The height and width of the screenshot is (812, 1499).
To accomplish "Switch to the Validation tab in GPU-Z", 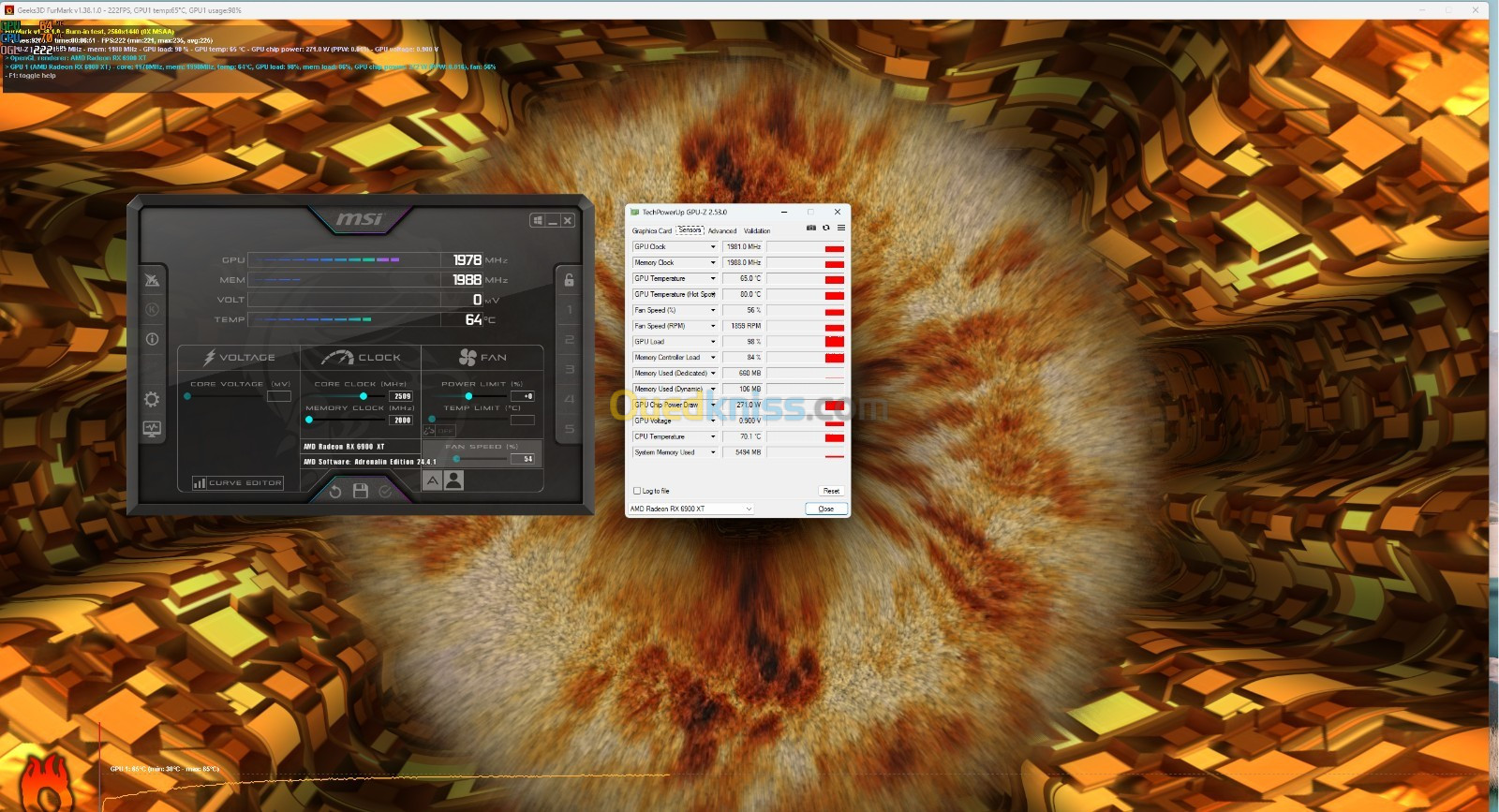I will click(x=757, y=230).
